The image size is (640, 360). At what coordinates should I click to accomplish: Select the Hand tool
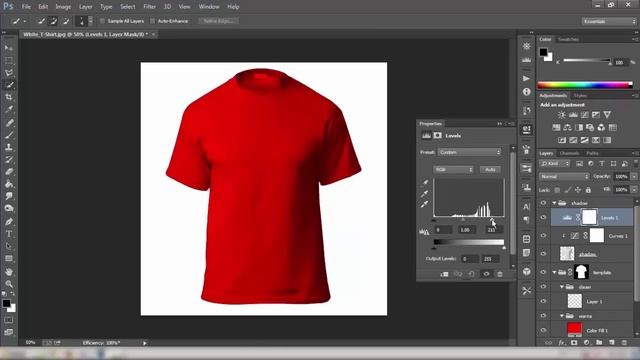[9, 271]
